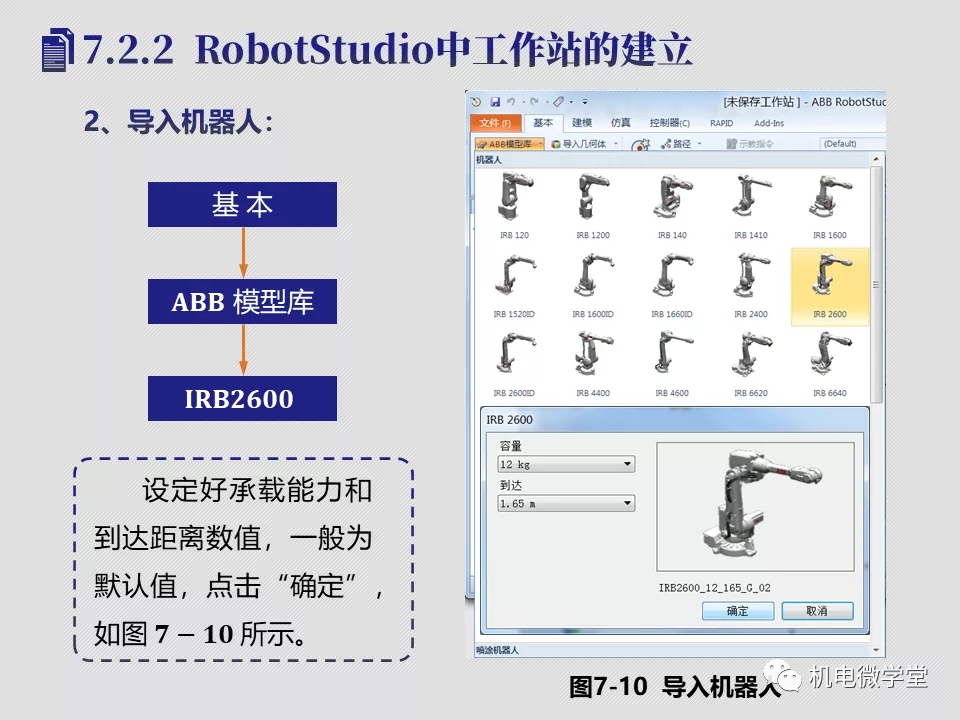Click the RobotStudio application icon in title bar
Screen dimensions: 960x720
477,102
